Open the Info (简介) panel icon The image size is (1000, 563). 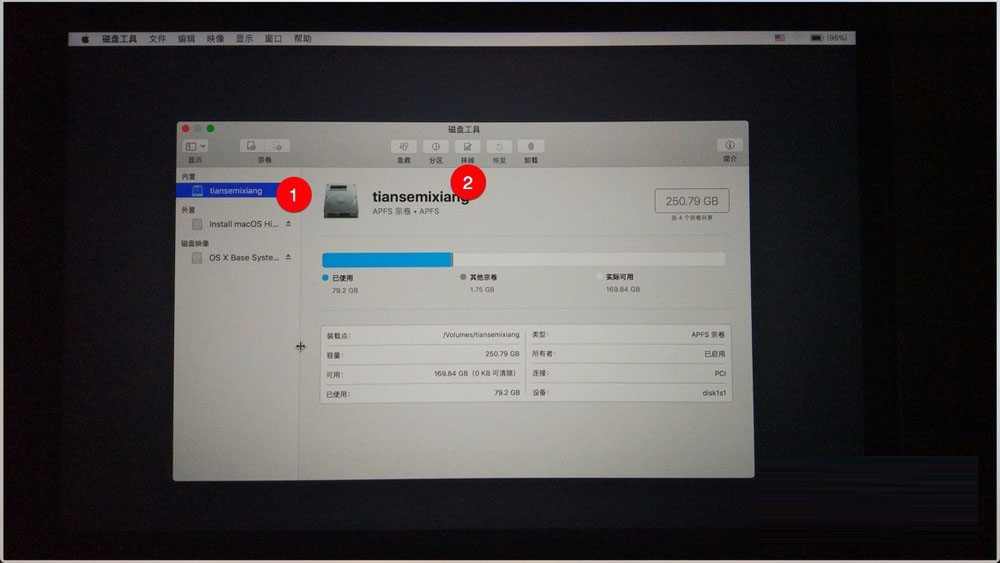pos(730,146)
